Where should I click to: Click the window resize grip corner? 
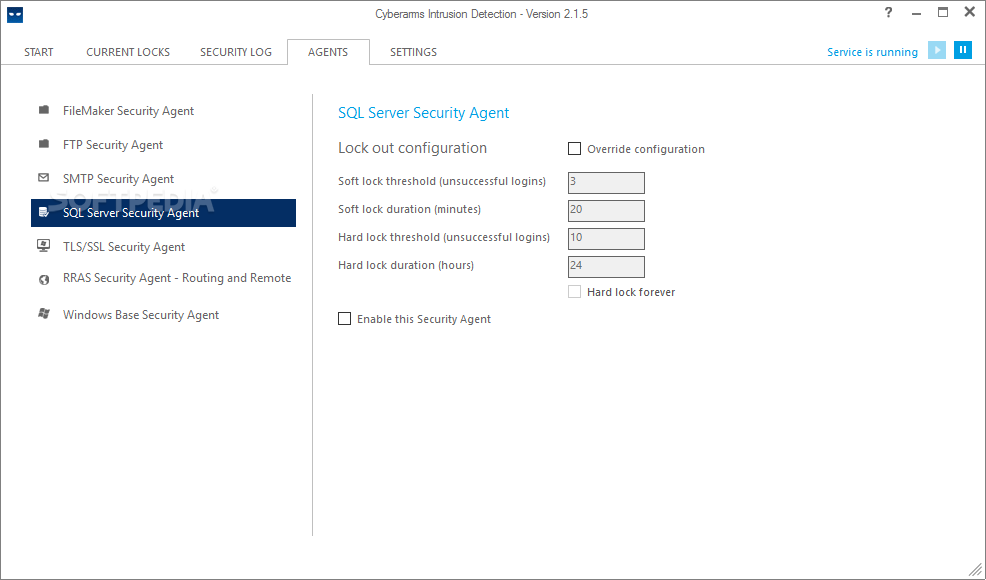(x=975, y=569)
